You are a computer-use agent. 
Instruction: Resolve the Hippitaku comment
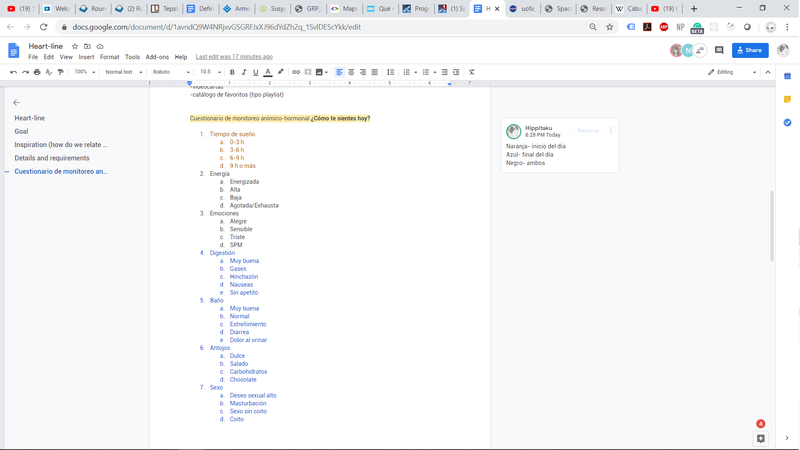pyautogui.click(x=588, y=130)
